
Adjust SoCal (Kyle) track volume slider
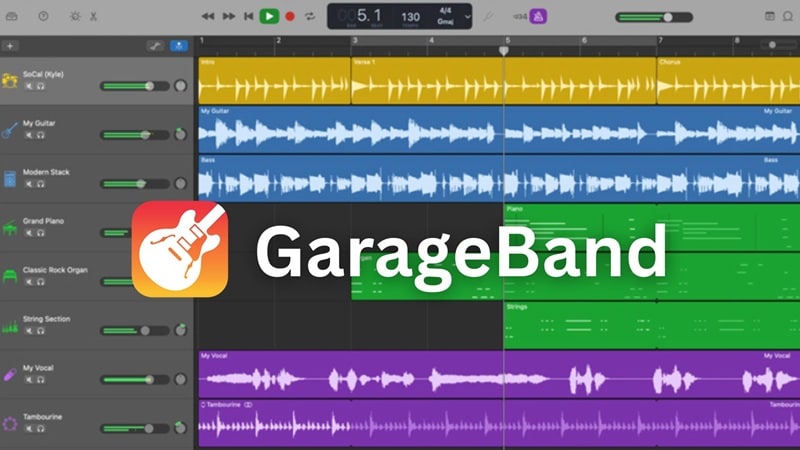(135, 86)
